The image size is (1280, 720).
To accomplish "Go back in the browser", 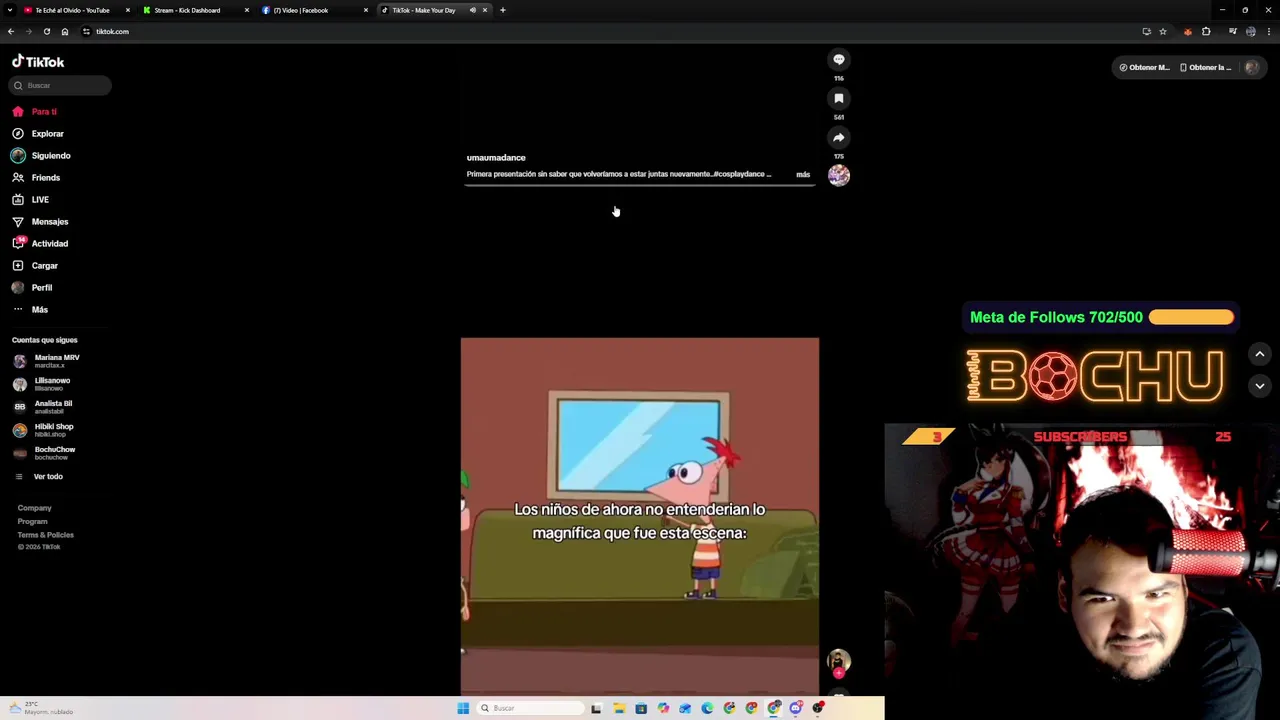I will pos(11,31).
